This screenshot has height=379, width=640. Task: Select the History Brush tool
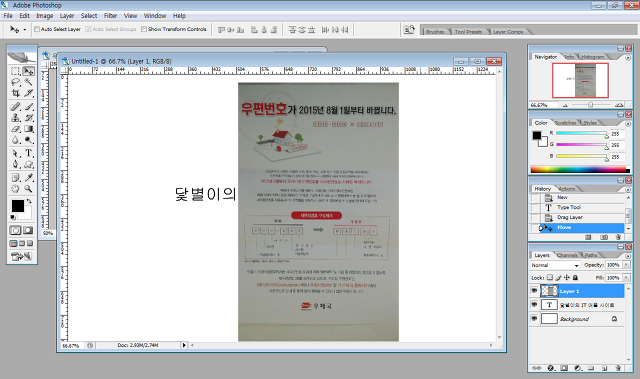tap(28, 118)
